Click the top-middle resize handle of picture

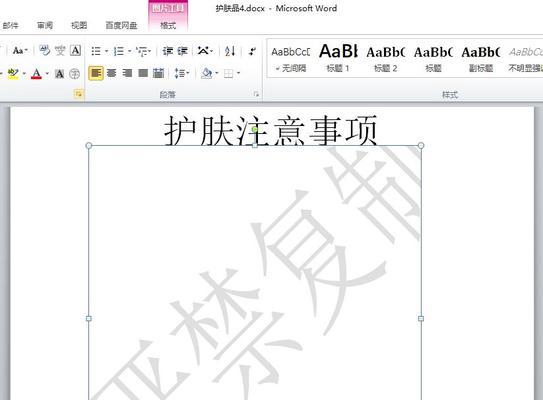255,145
